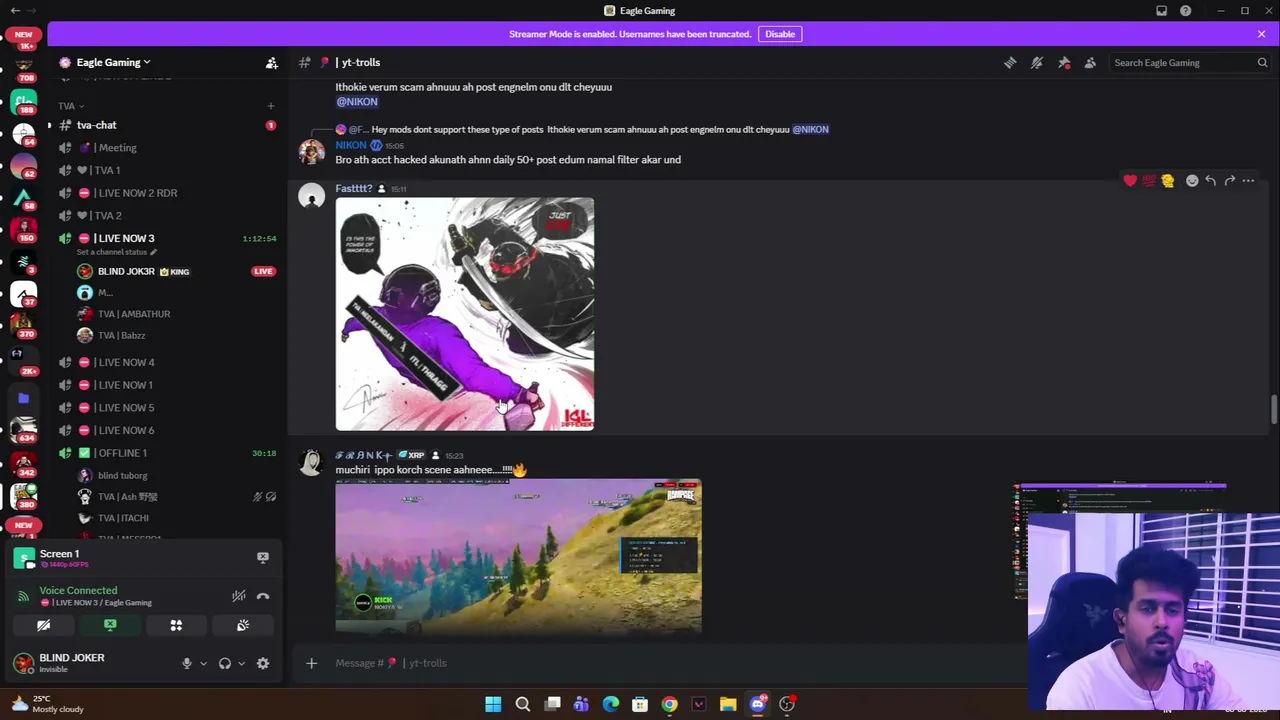
Task: Open the Inbox icon in title bar
Action: pyautogui.click(x=1161, y=11)
